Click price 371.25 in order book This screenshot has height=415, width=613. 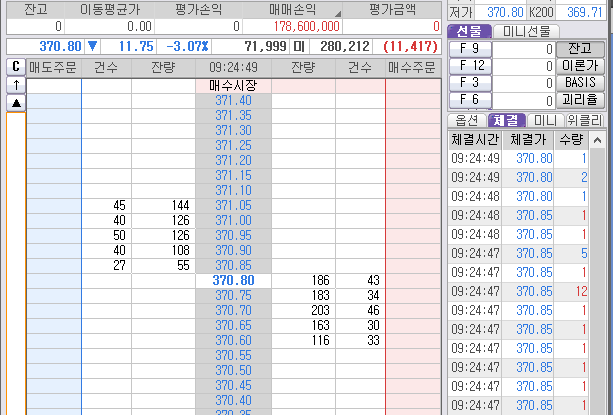(x=233, y=146)
